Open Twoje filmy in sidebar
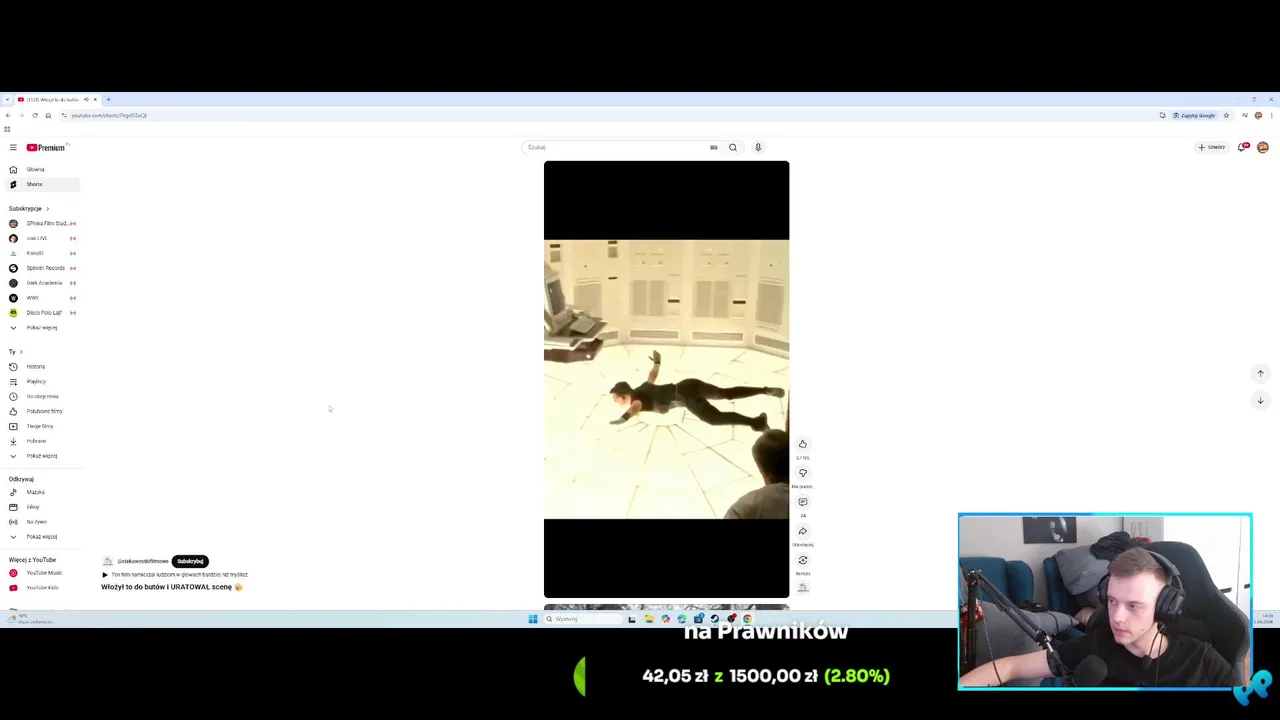 click(40, 426)
